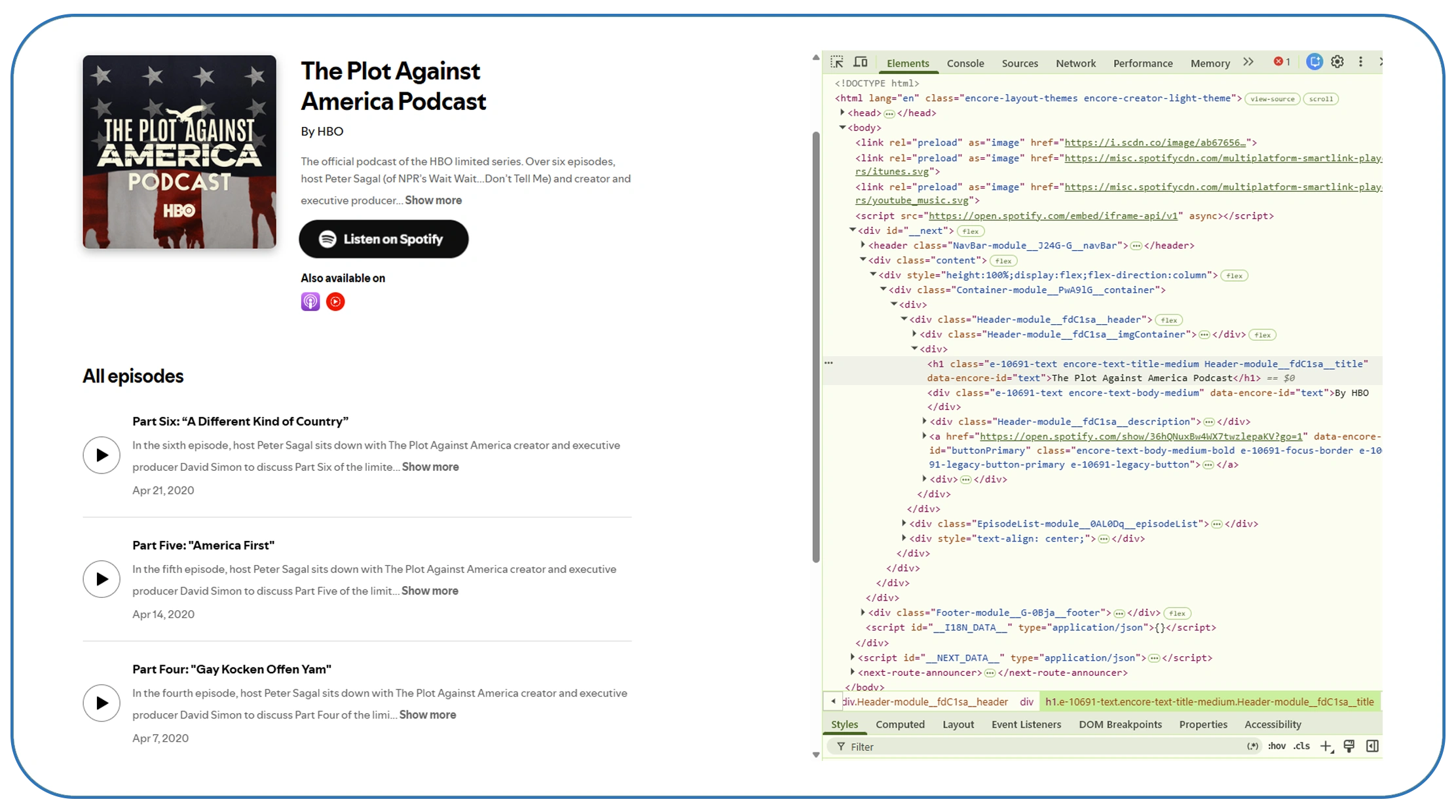
Task: Select the Elements tab
Action: (908, 63)
